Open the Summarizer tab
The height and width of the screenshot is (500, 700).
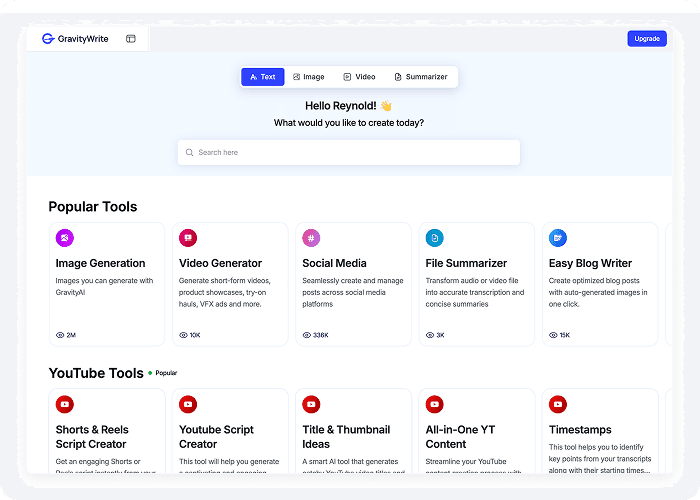[421, 77]
